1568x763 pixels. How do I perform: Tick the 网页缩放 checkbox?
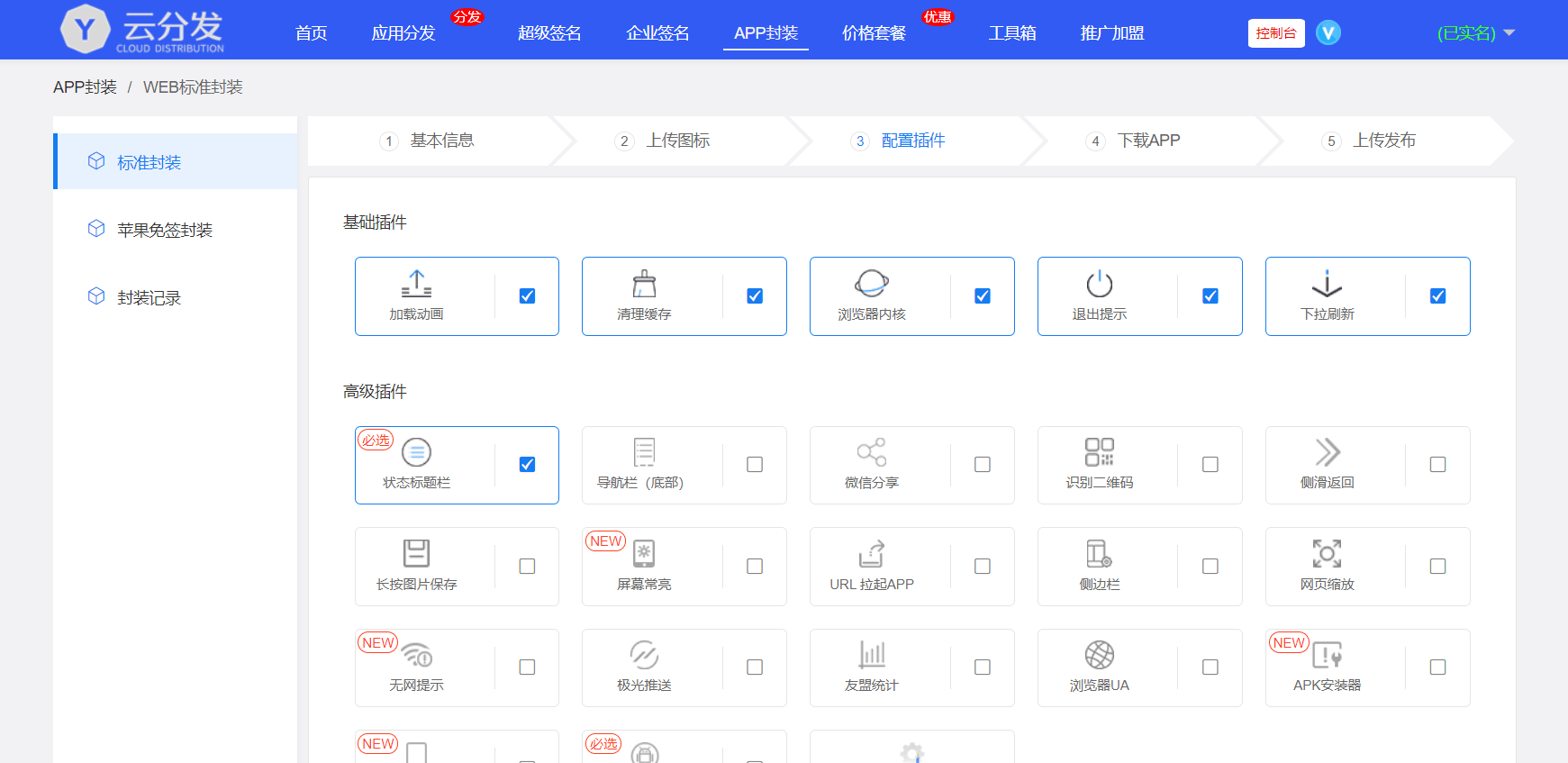point(1438,567)
